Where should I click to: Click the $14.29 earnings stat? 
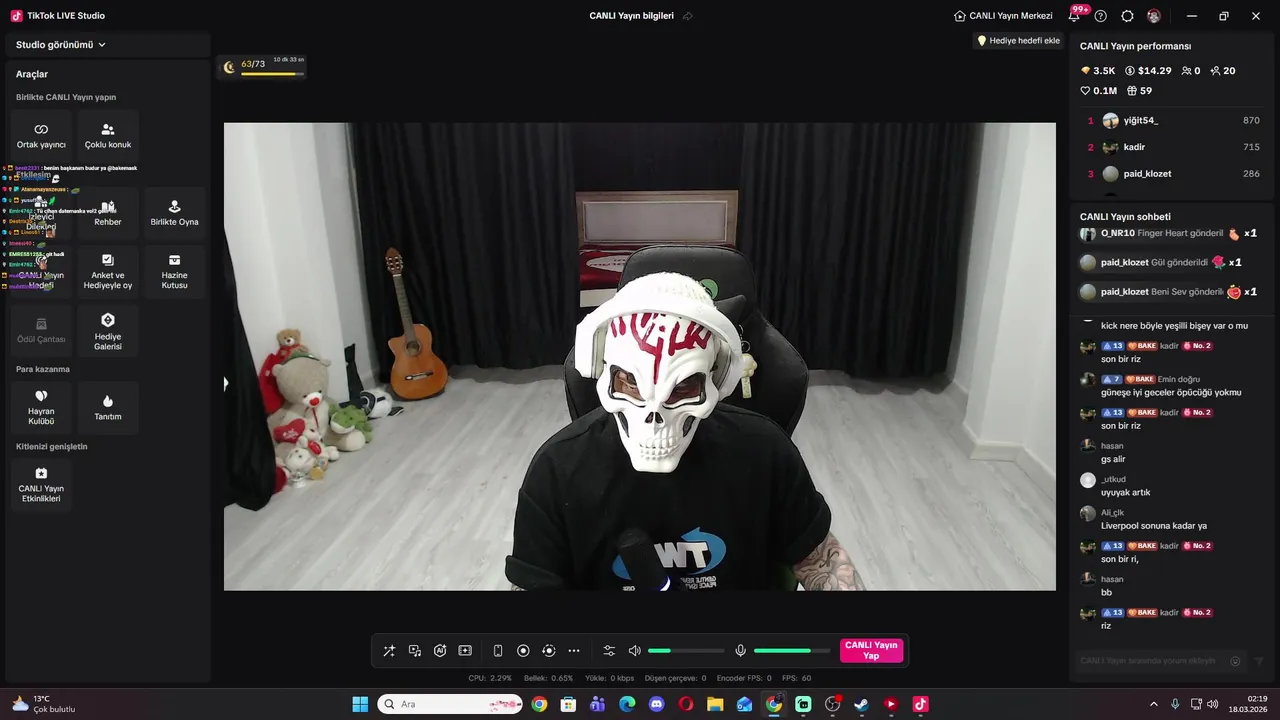point(1148,71)
